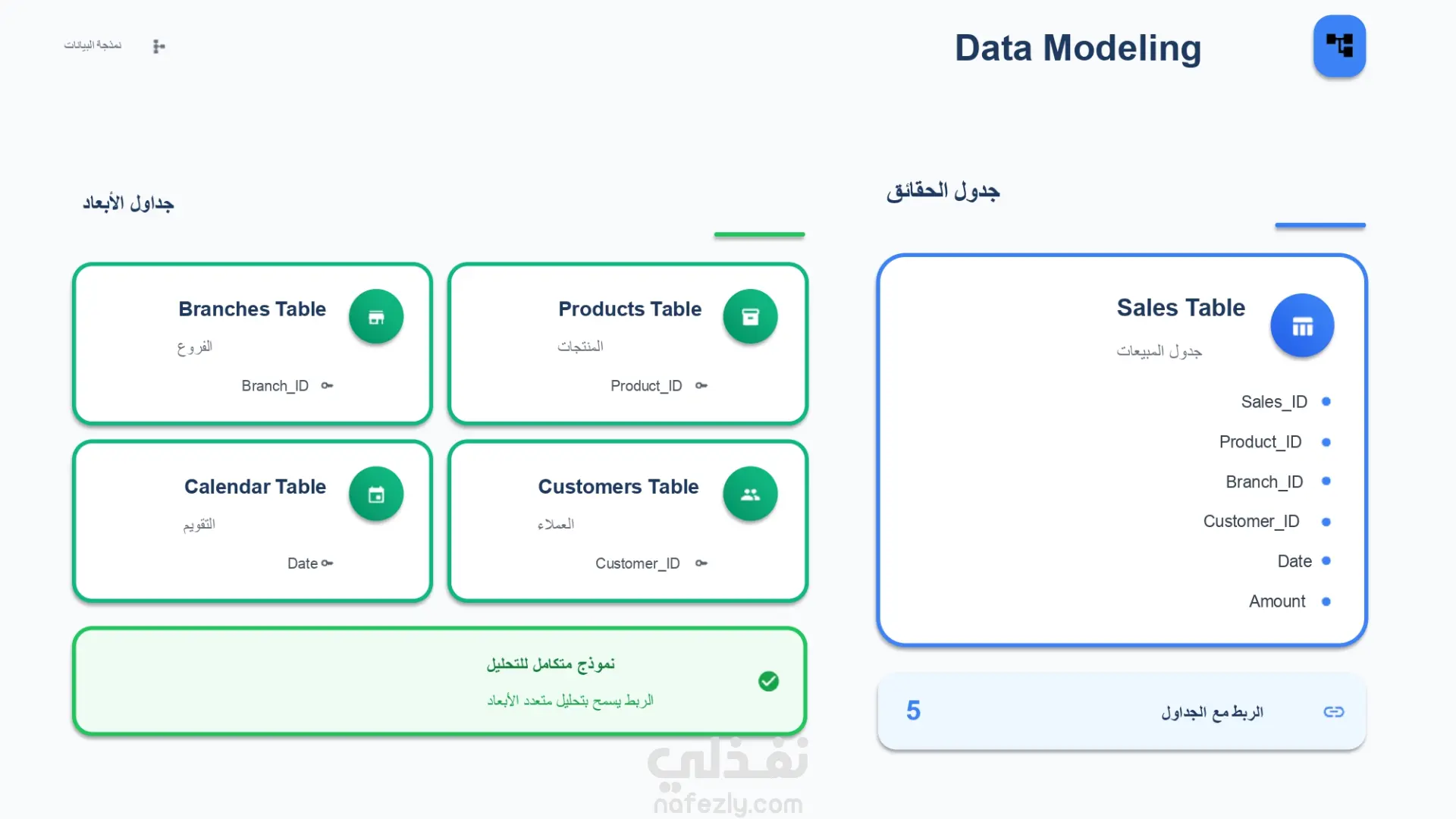Click the green underline below dimension tables heading
The image size is (1456, 819).
click(x=759, y=235)
